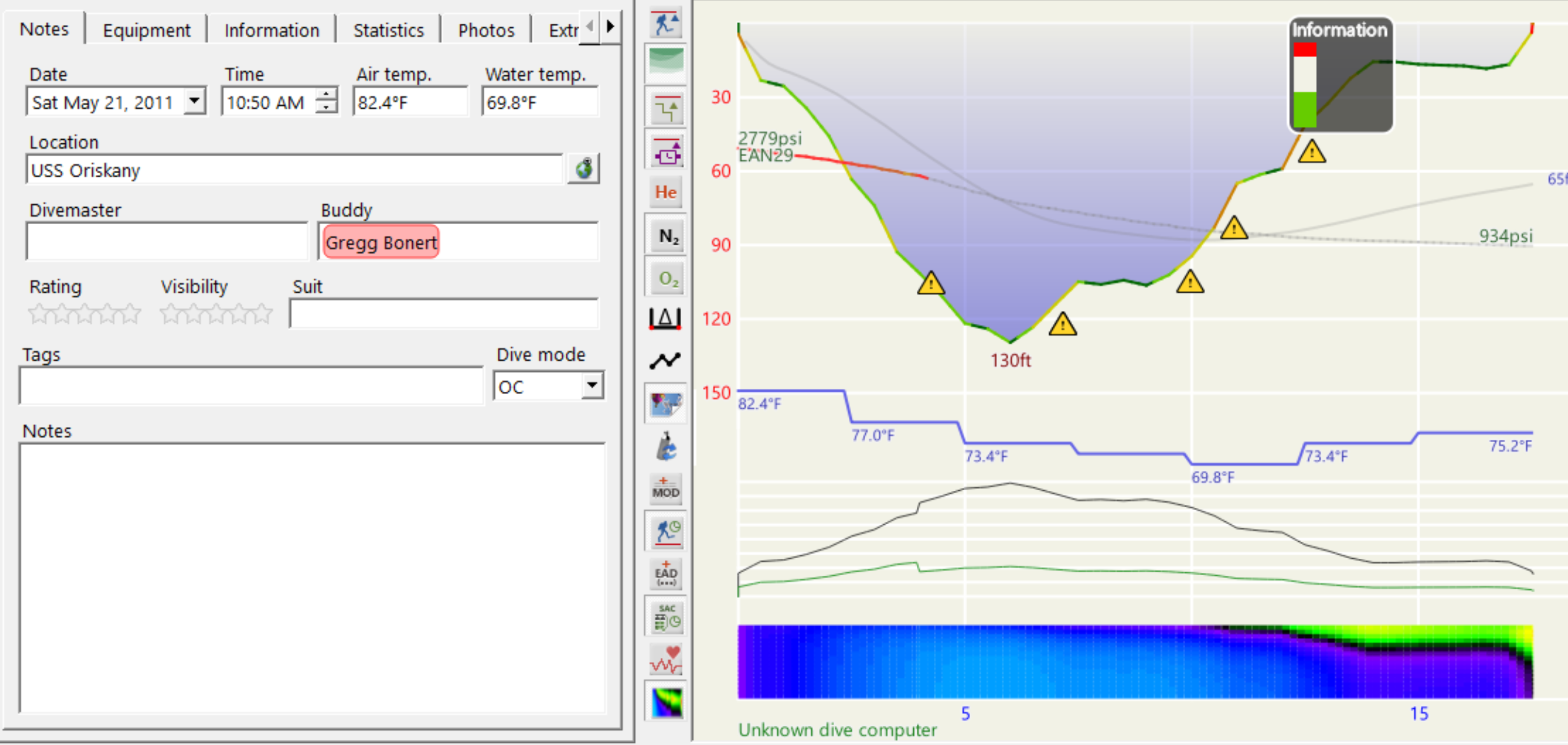Toggle the SAC rate icon
Viewport: 1568px width, 745px height.
[666, 616]
